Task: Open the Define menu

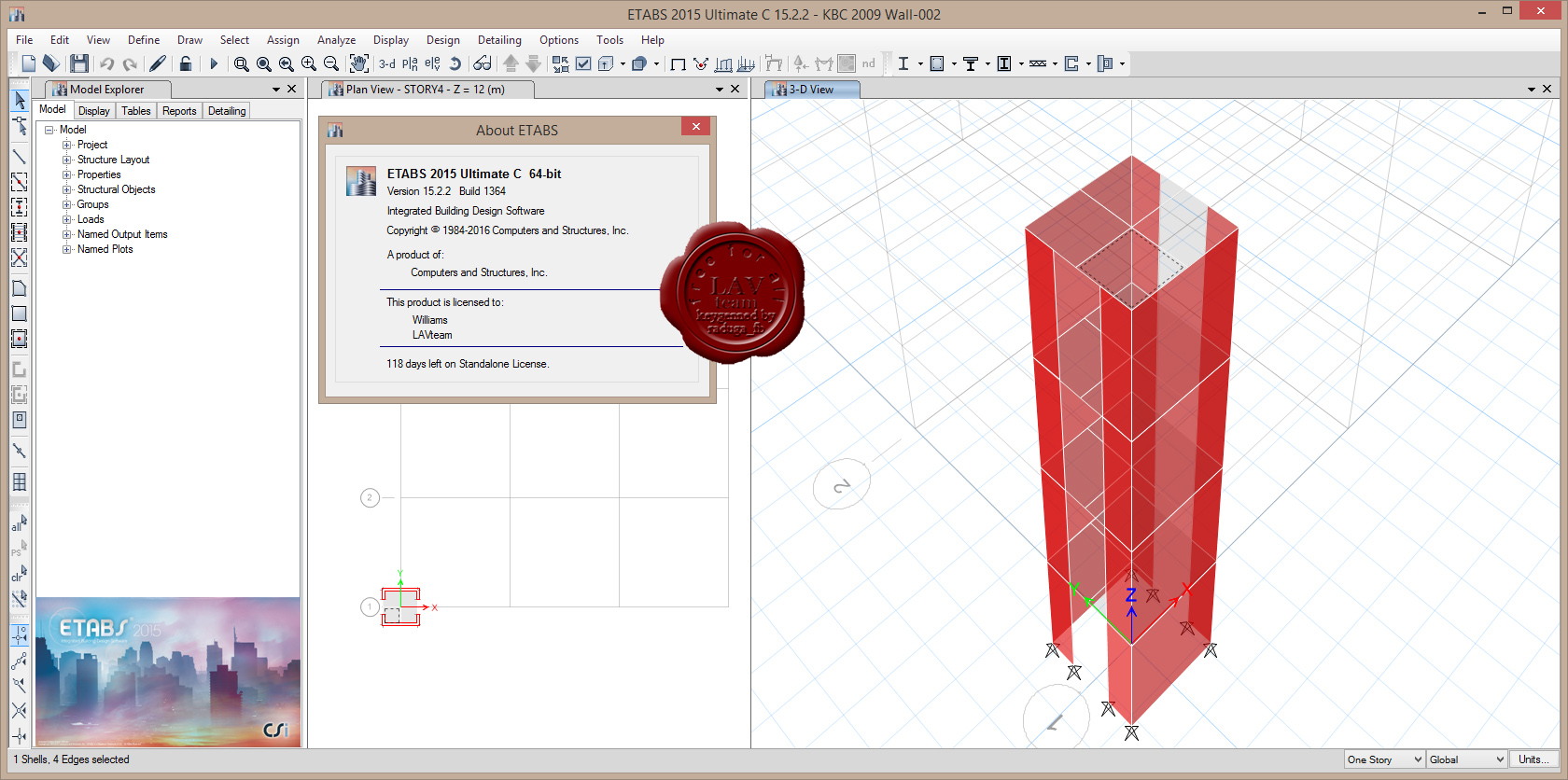Action: (x=144, y=40)
